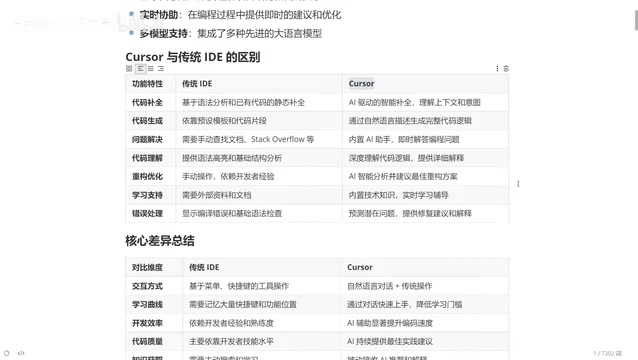638x360 pixels.
Task: Click the heading '核心差异总结'
Action: pos(160,241)
